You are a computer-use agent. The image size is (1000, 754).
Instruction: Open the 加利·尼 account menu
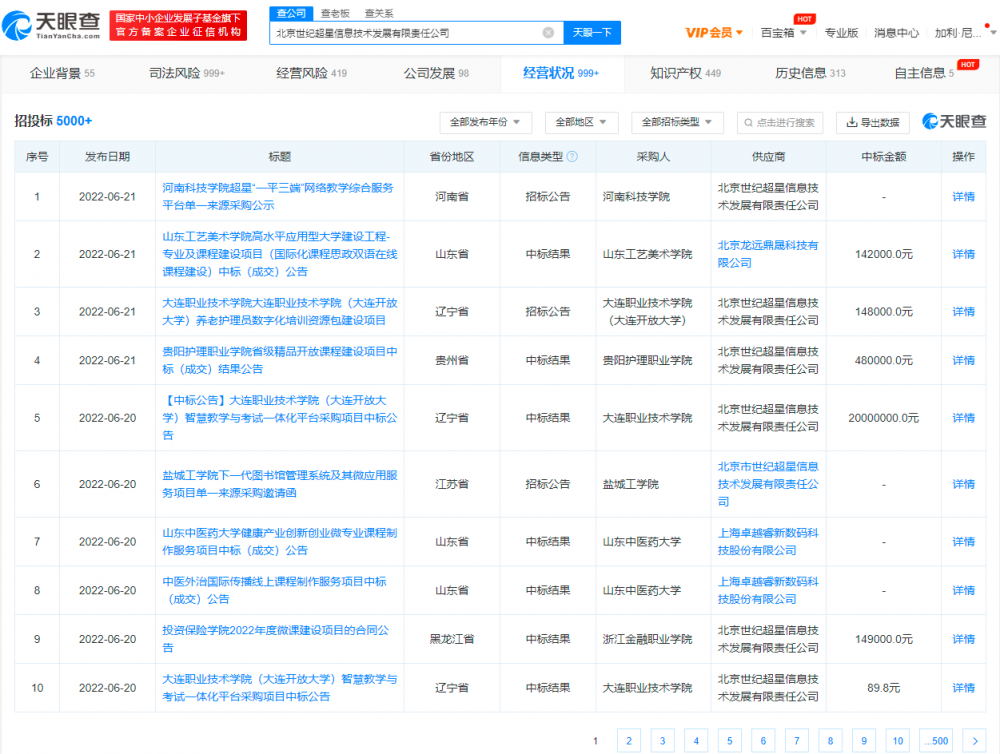pyautogui.click(x=958, y=33)
